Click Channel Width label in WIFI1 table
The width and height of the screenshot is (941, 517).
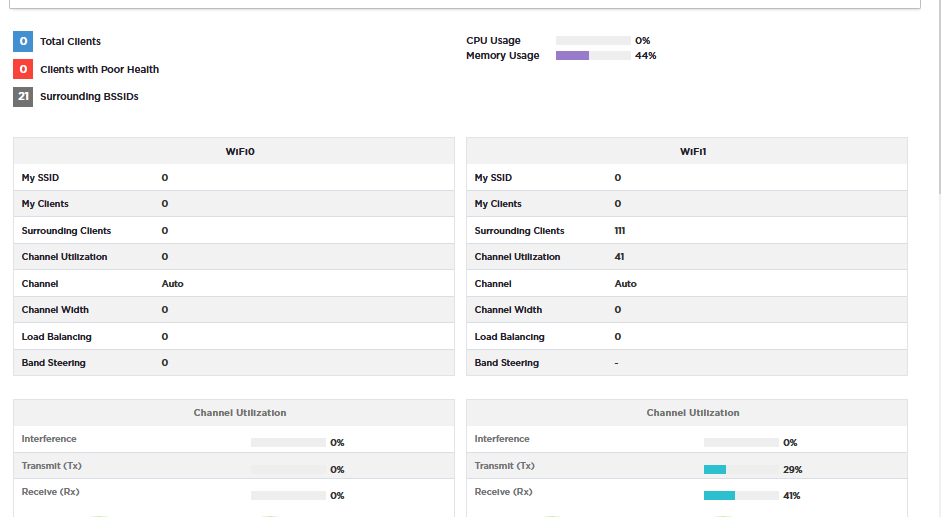pyautogui.click(x=508, y=310)
